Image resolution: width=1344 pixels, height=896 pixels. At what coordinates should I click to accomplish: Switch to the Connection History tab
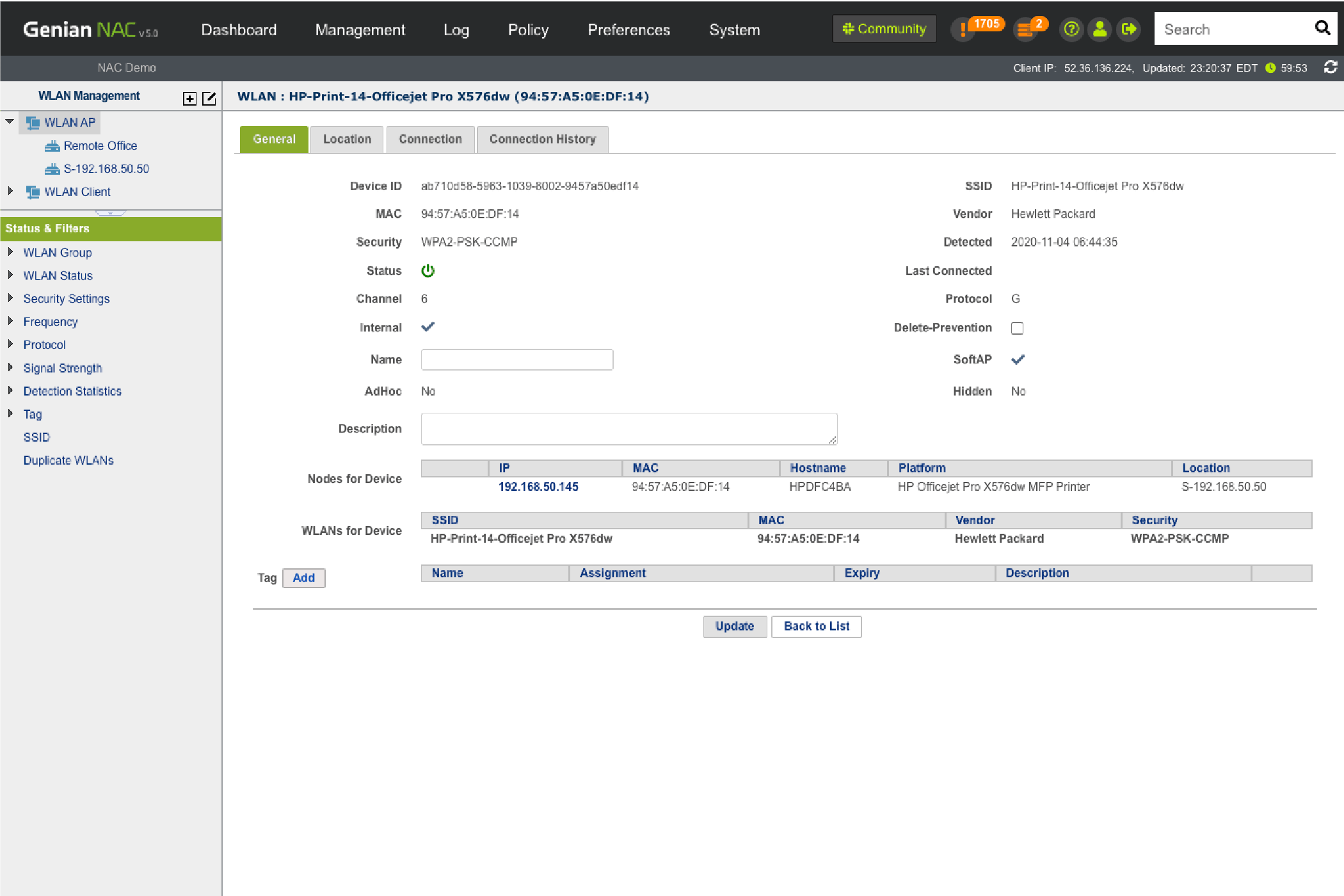click(x=542, y=140)
